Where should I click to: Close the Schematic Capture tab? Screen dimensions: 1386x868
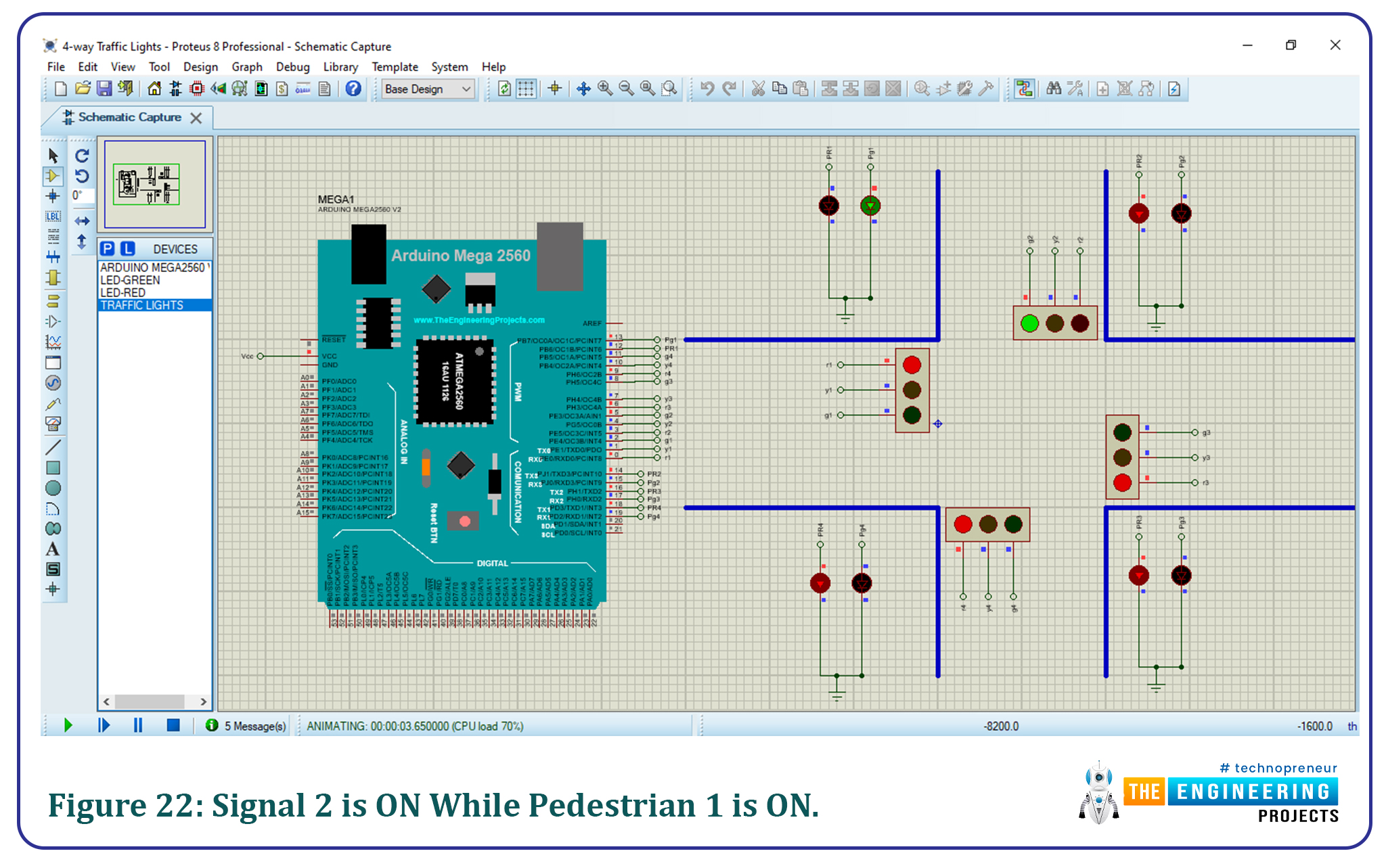click(x=196, y=118)
